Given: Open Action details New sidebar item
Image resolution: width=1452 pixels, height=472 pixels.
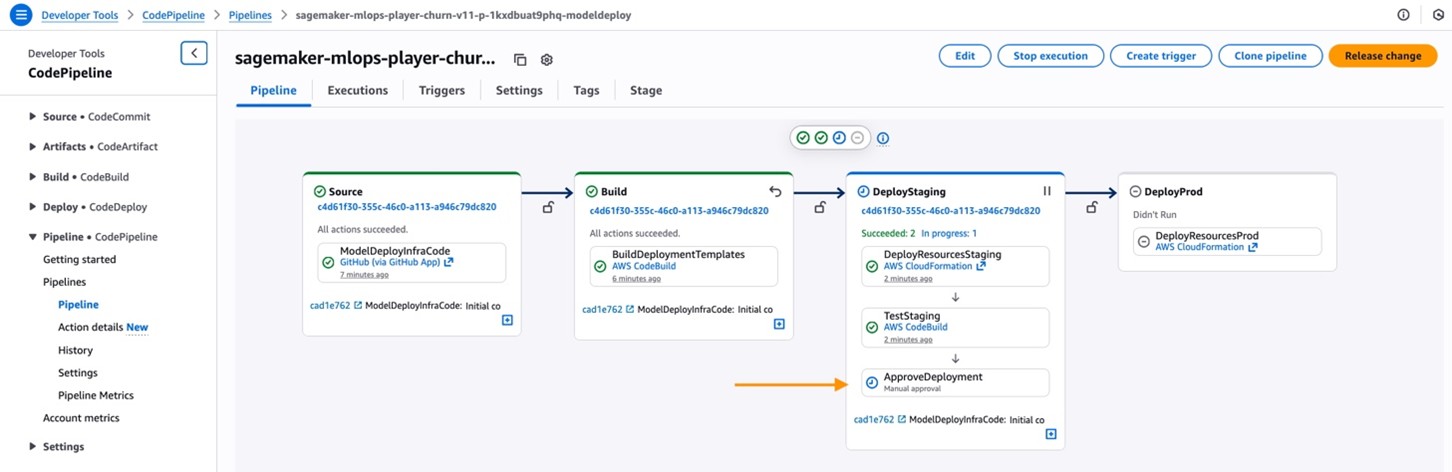Looking at the screenshot, I should click(x=103, y=327).
